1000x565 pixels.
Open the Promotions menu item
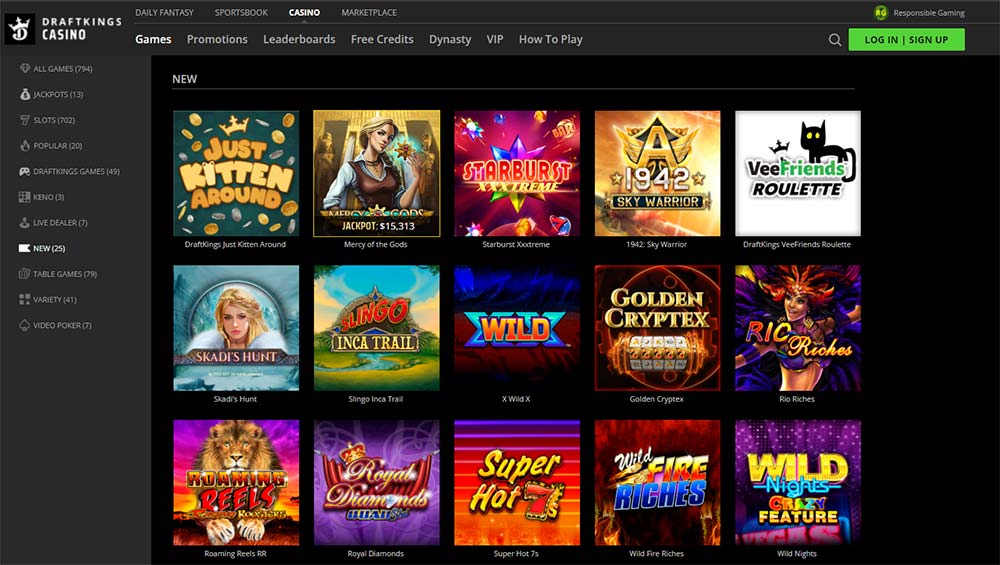click(x=217, y=40)
